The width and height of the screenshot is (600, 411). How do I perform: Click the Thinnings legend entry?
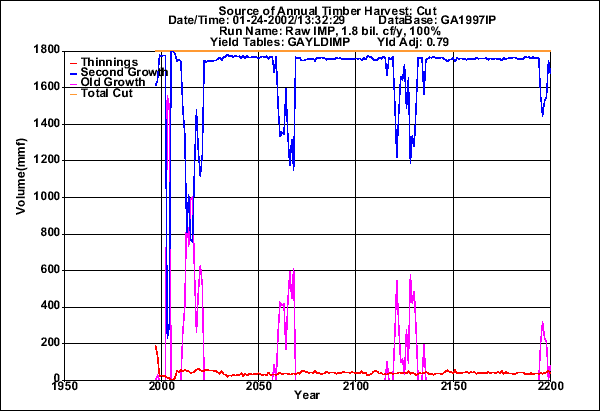pyautogui.click(x=110, y=62)
